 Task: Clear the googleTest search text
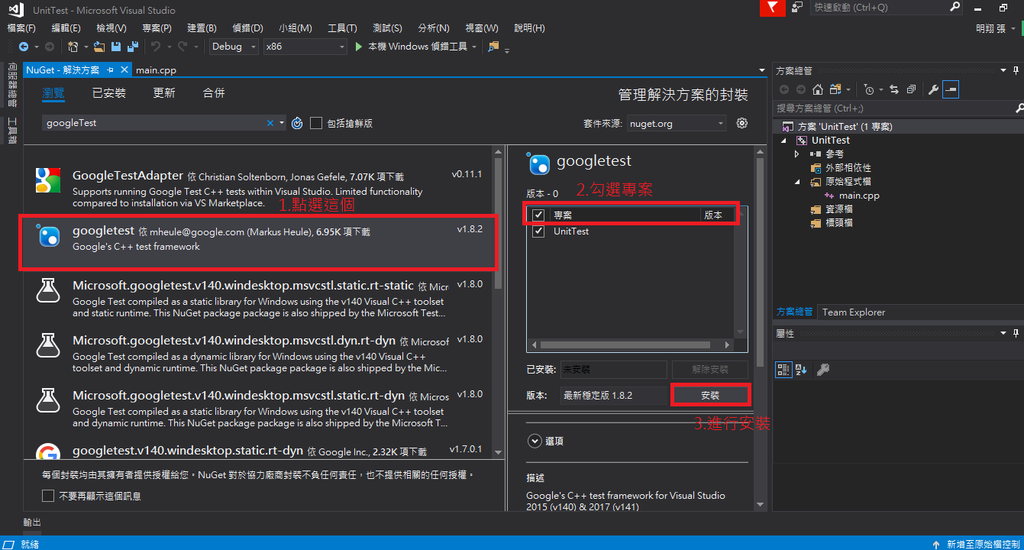270,123
